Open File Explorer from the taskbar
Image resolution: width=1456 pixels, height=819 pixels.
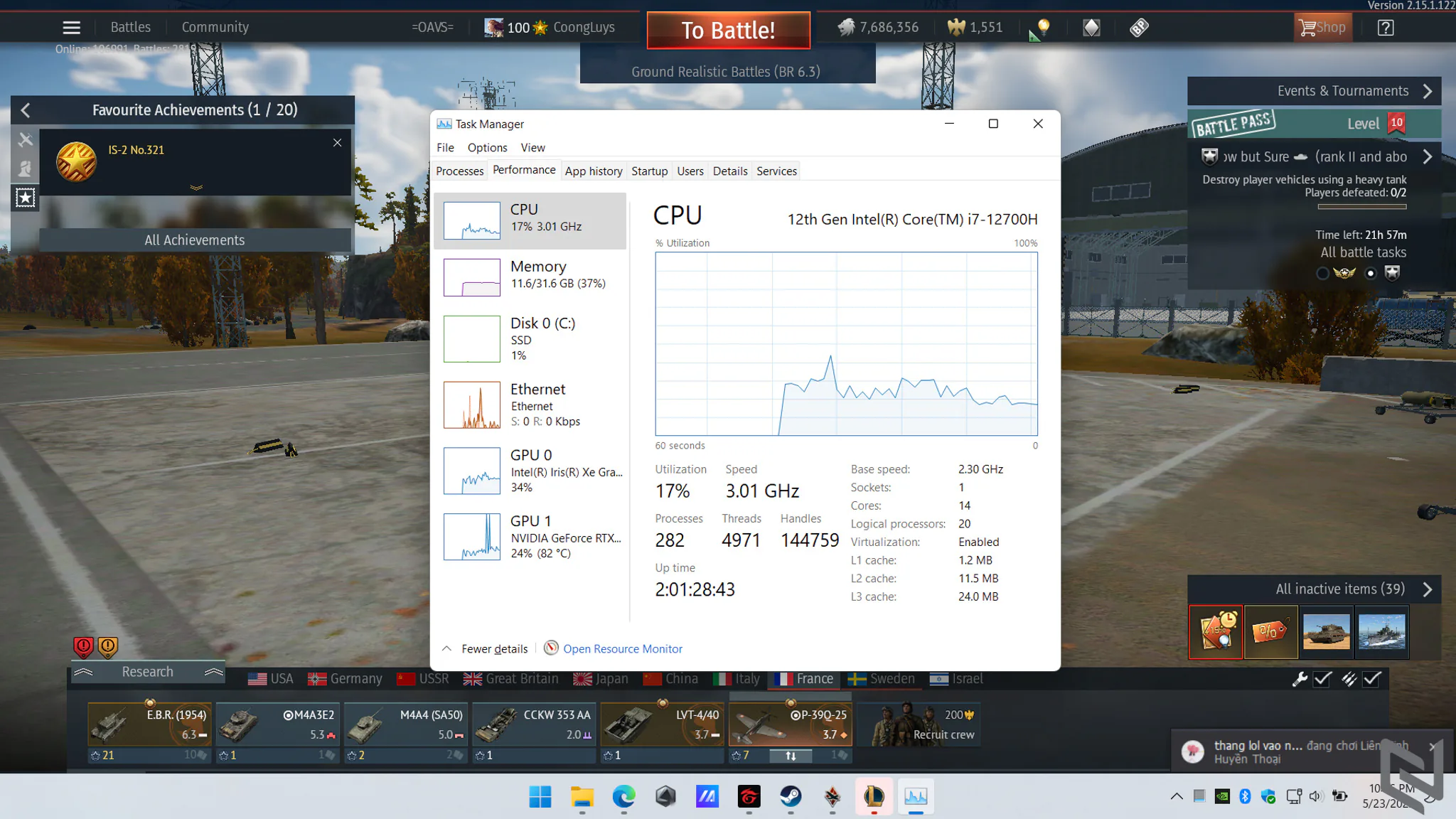[582, 796]
